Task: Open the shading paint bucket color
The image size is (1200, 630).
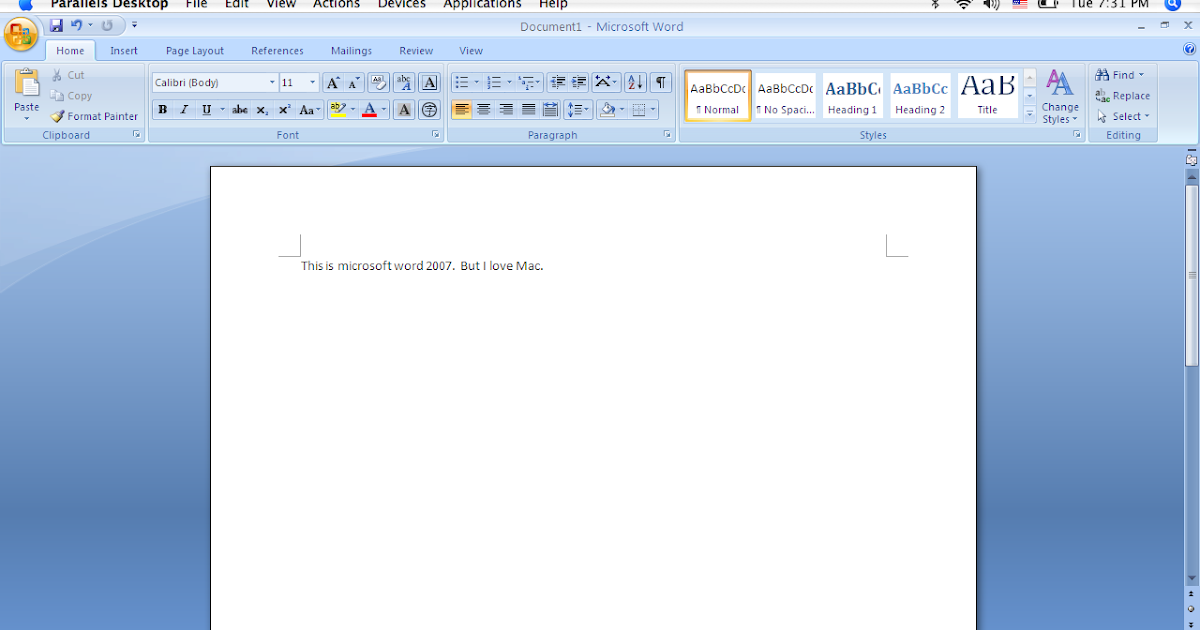Action: click(606, 110)
